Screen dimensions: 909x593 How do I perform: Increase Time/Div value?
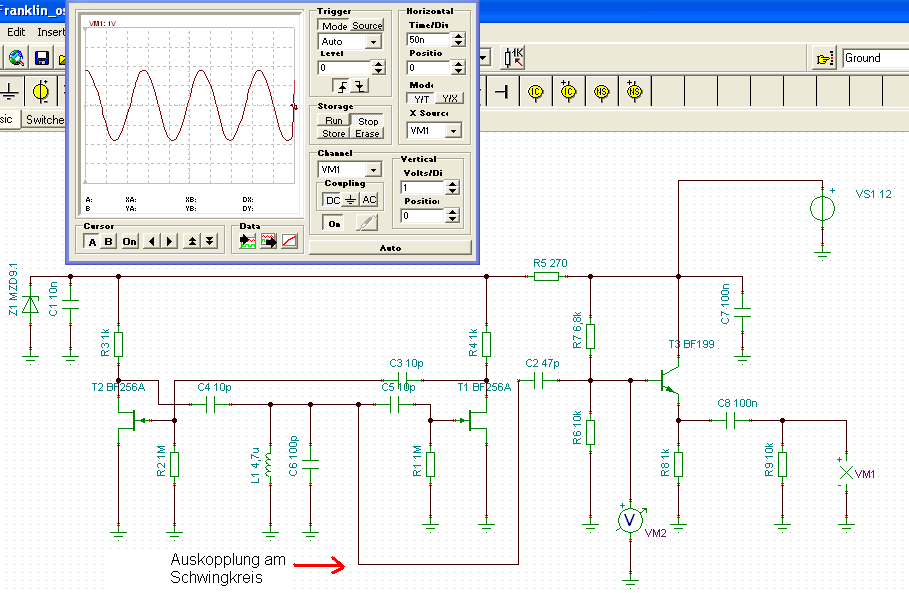click(459, 36)
